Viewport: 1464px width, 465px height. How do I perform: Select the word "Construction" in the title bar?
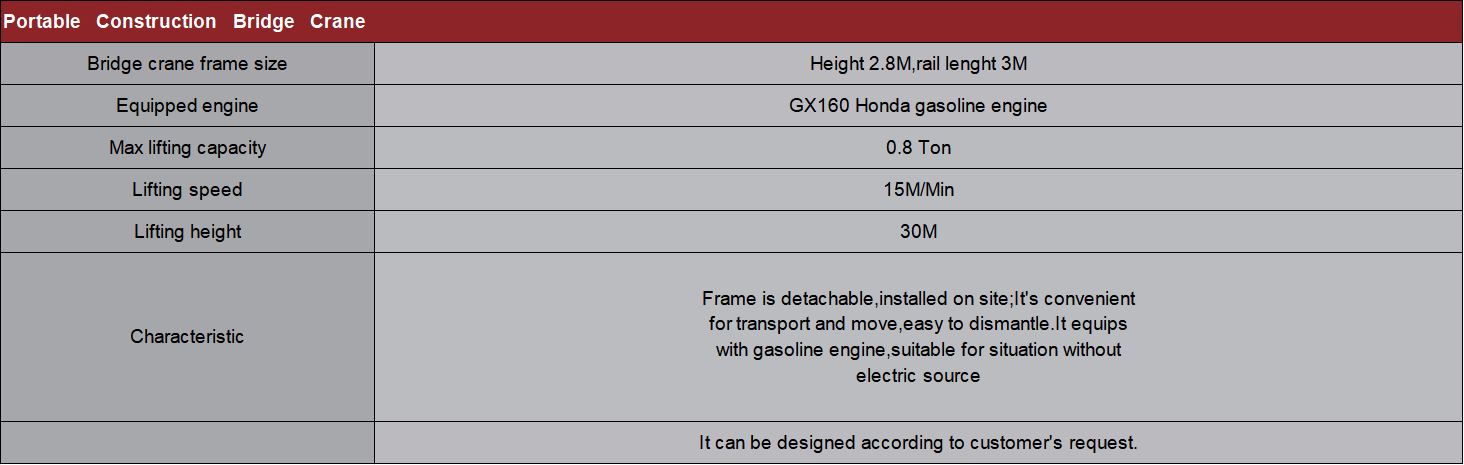[156, 22]
